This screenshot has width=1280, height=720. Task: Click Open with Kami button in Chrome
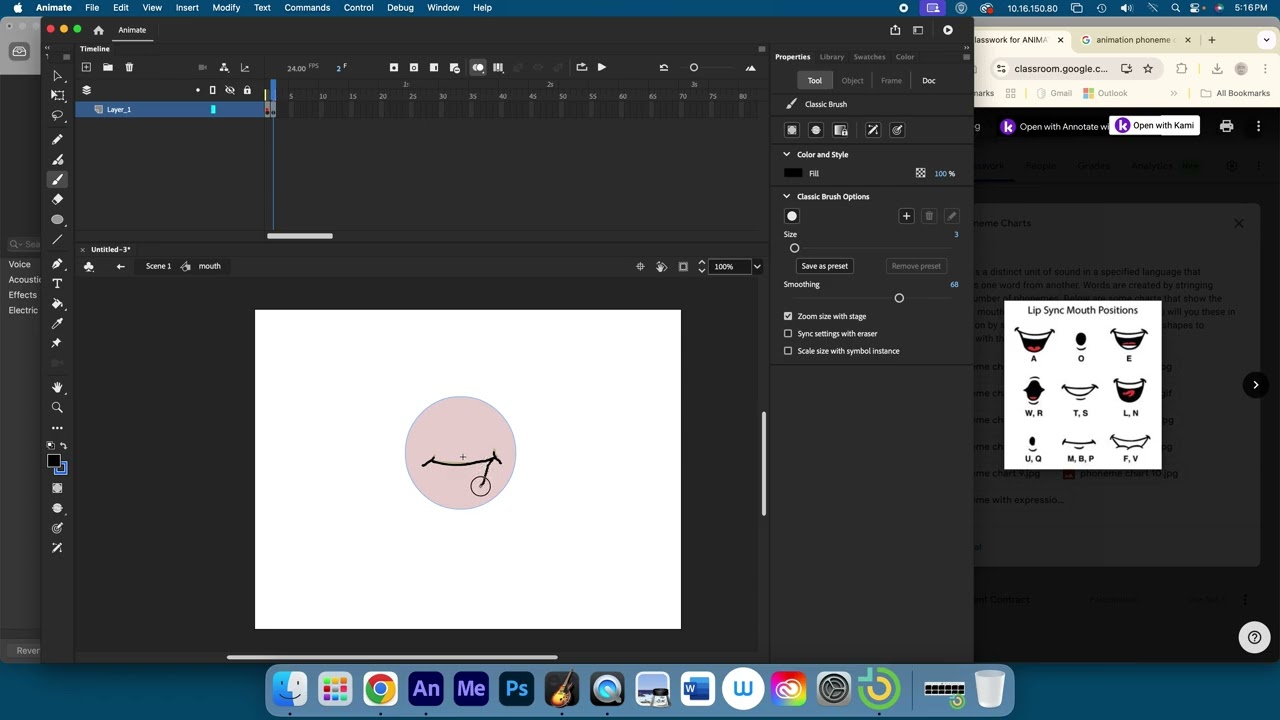point(1156,126)
